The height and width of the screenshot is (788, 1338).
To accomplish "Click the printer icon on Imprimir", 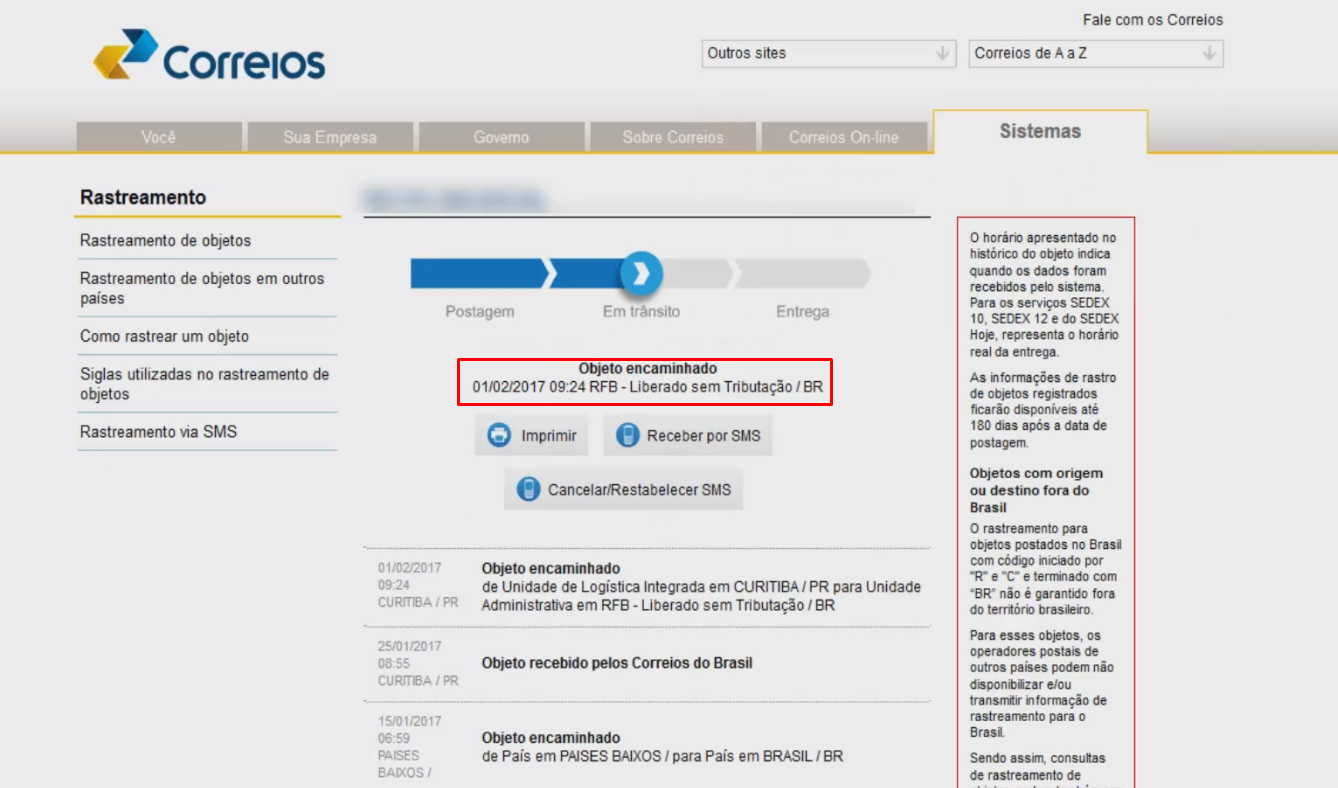I will (498, 436).
